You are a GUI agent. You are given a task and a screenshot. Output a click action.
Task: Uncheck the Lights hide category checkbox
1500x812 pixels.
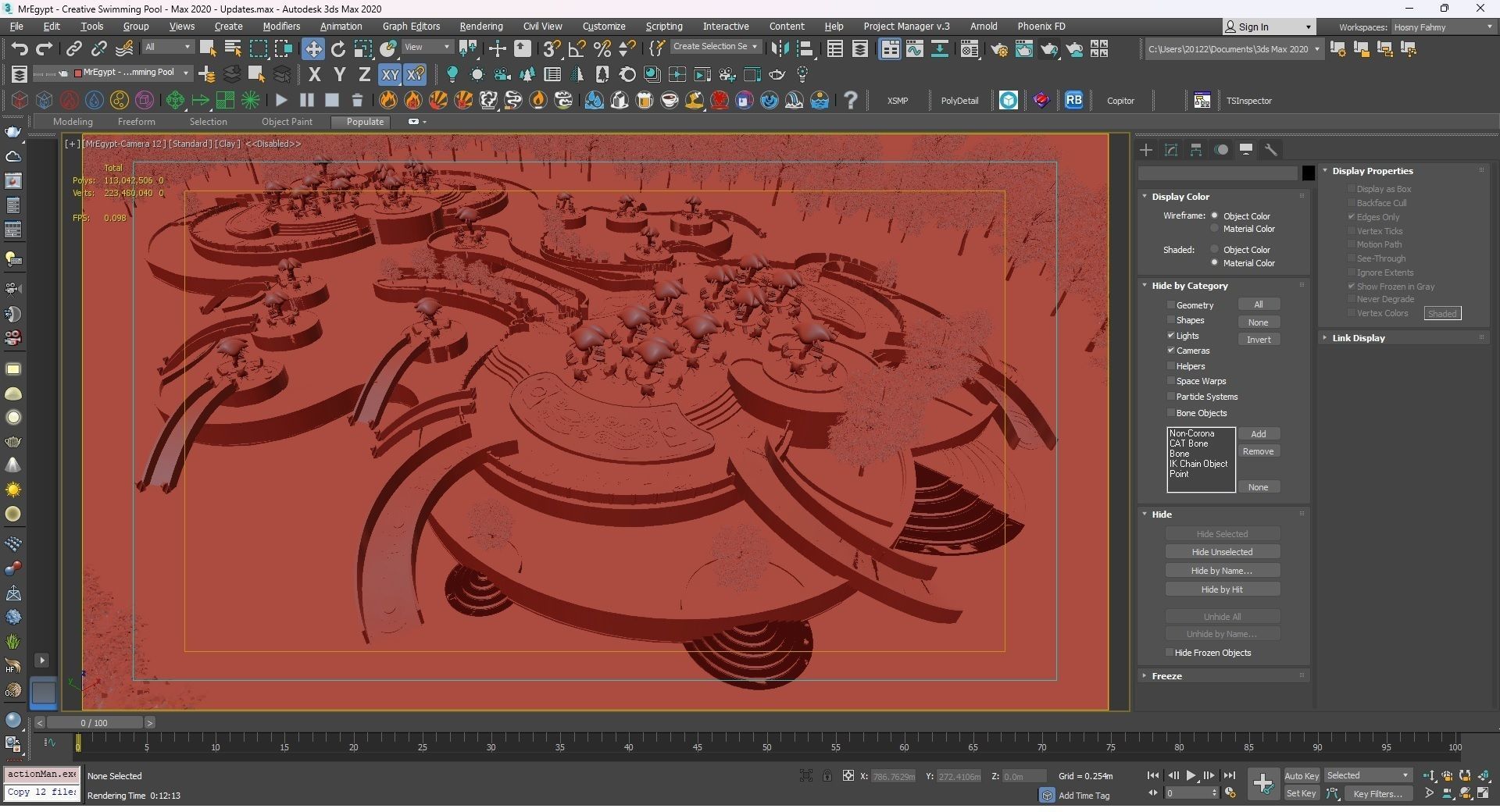[1171, 335]
